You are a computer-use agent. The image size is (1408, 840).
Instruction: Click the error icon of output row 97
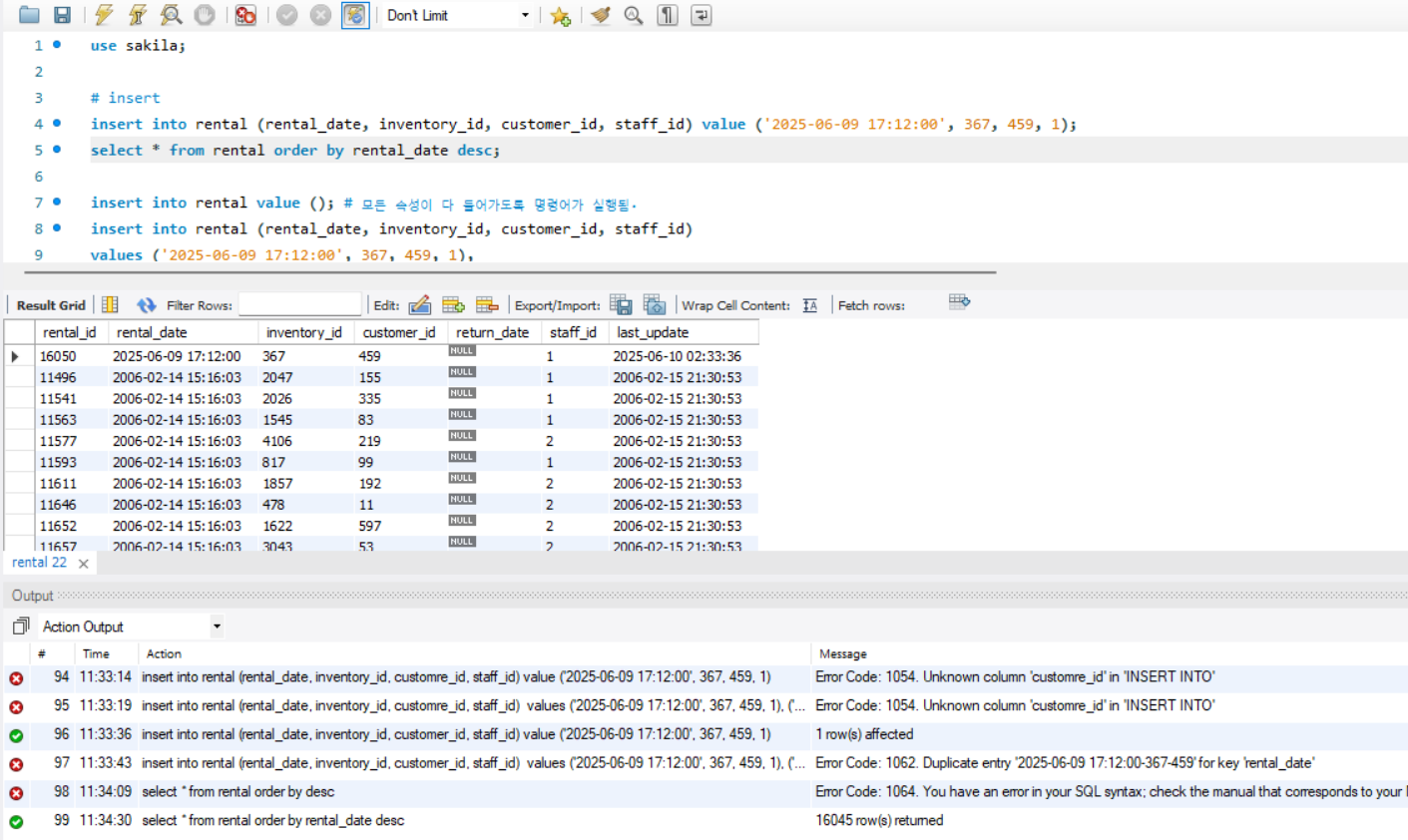coord(16,764)
